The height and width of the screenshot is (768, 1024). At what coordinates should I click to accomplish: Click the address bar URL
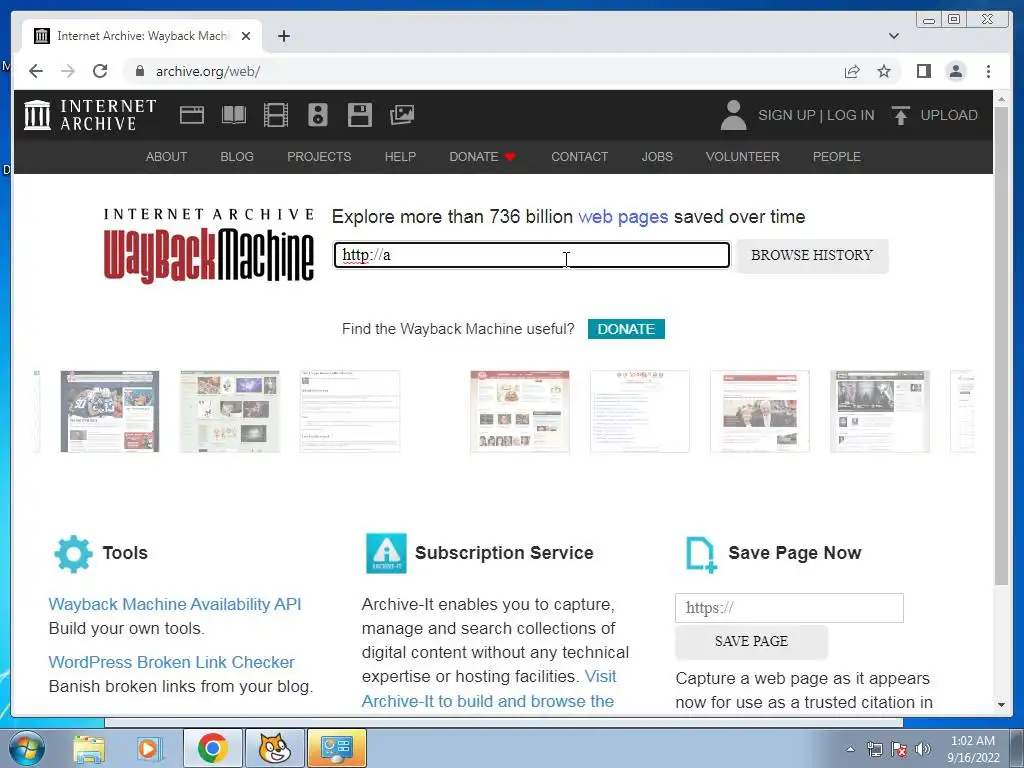click(x=208, y=71)
